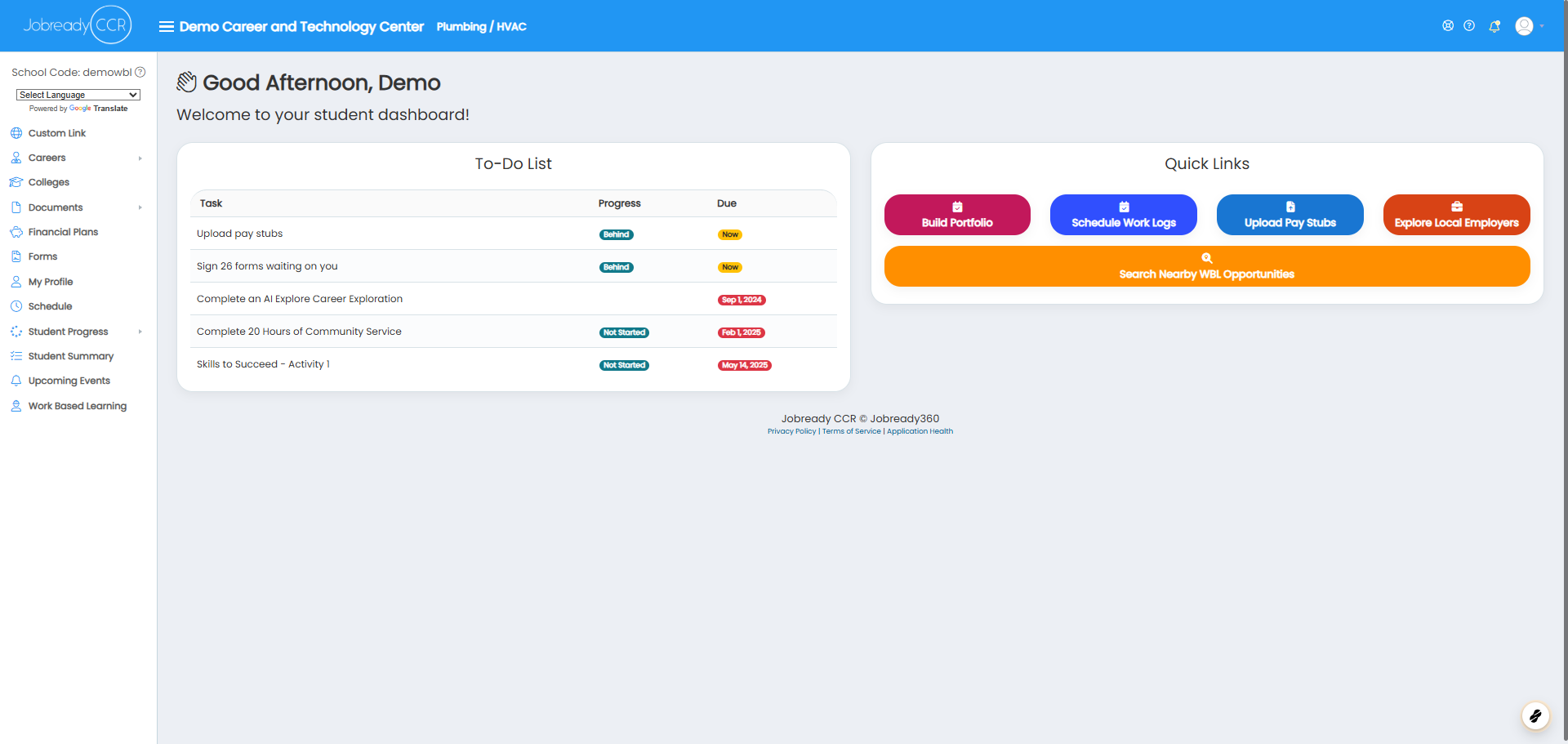Click the Student Progress spinner icon
The height and width of the screenshot is (744, 1568).
[x=16, y=332]
